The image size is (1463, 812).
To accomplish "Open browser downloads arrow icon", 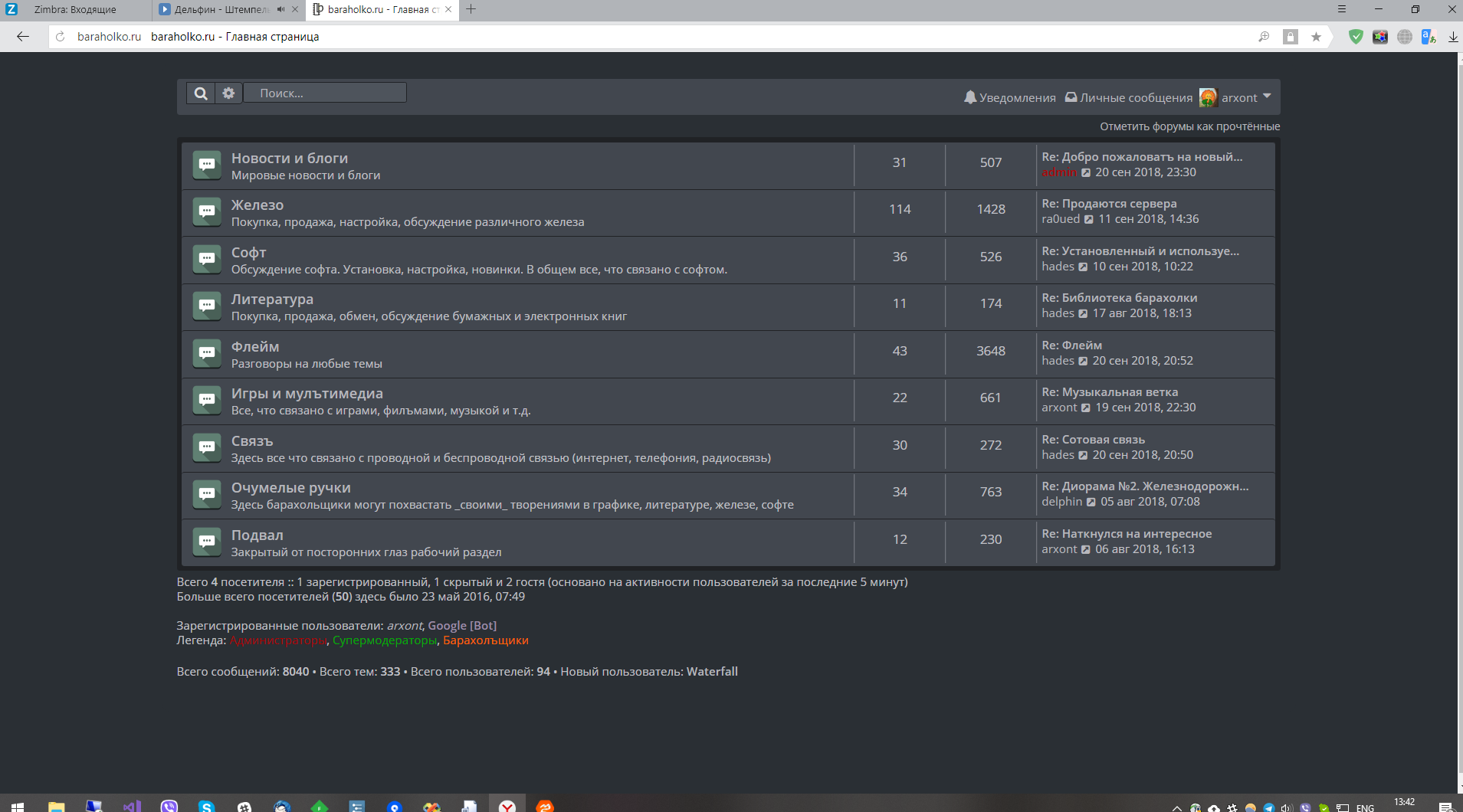I will pyautogui.click(x=1452, y=37).
